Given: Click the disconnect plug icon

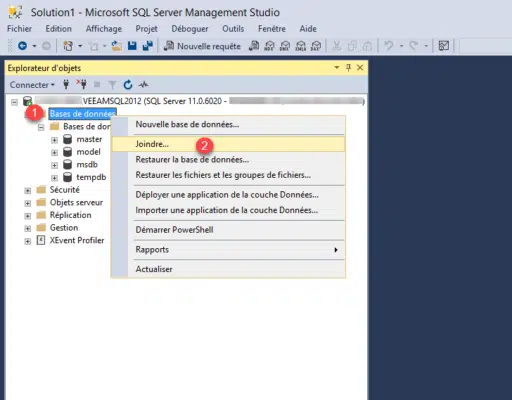Looking at the screenshot, I should pos(81,85).
